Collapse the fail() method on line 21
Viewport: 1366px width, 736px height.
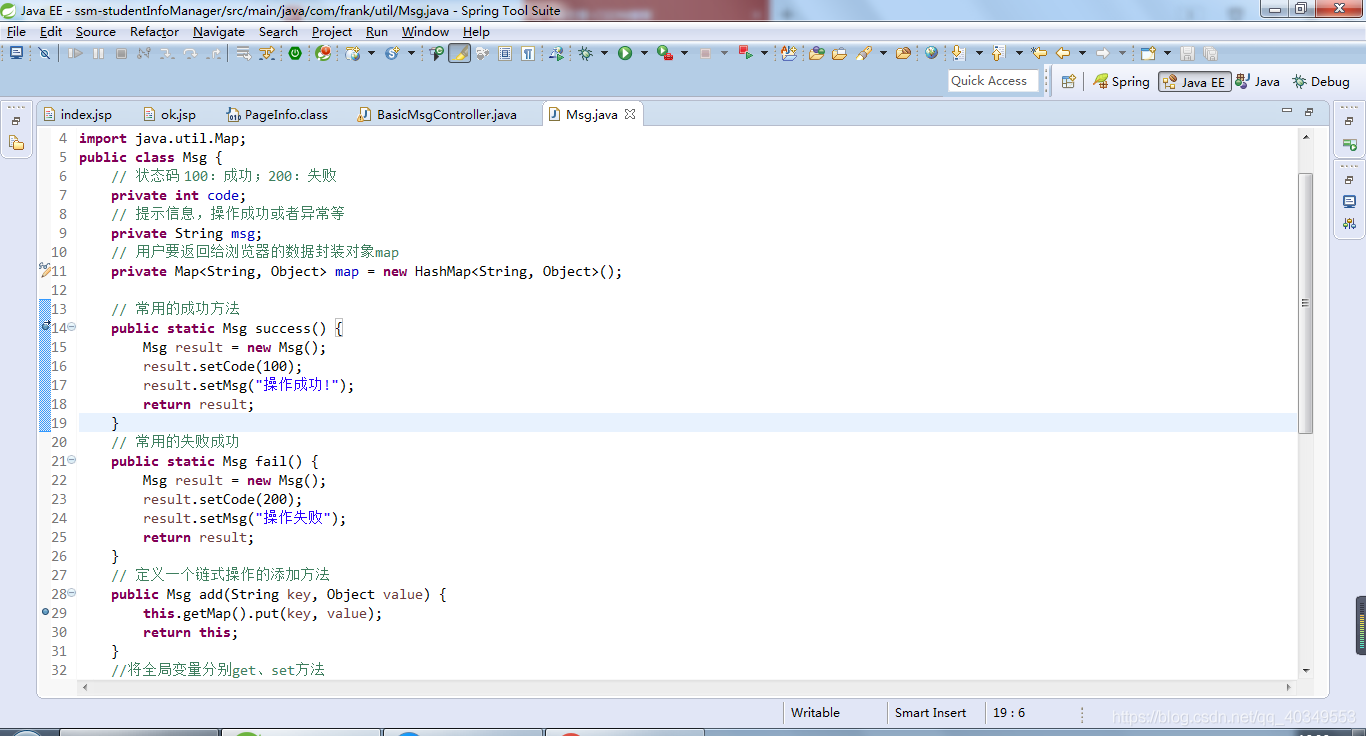(71, 461)
